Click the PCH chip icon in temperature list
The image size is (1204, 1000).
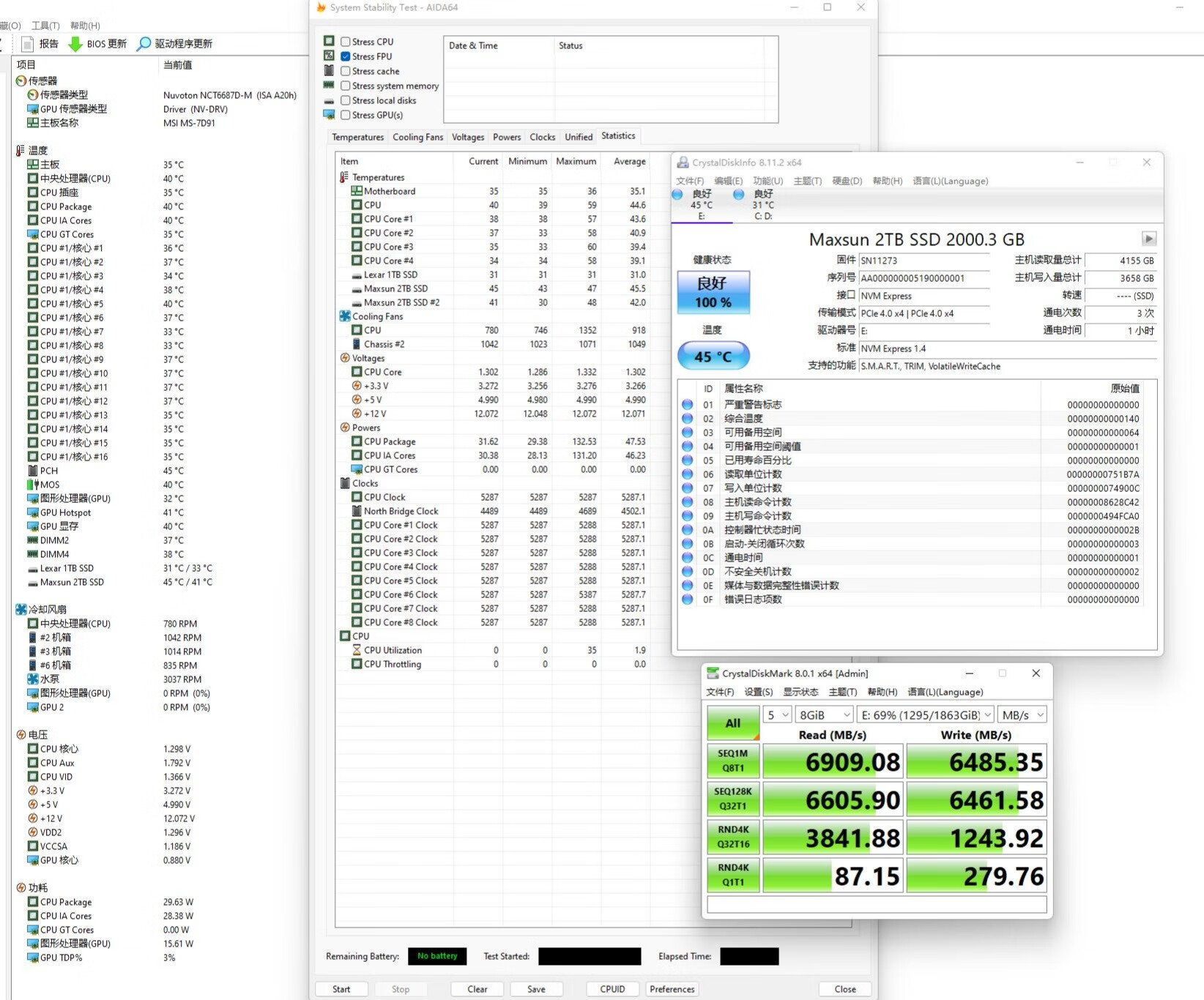(33, 470)
